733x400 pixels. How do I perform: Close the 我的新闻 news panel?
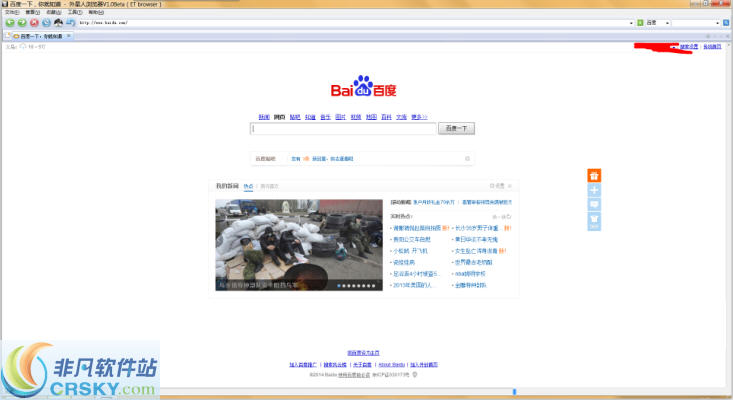510,186
